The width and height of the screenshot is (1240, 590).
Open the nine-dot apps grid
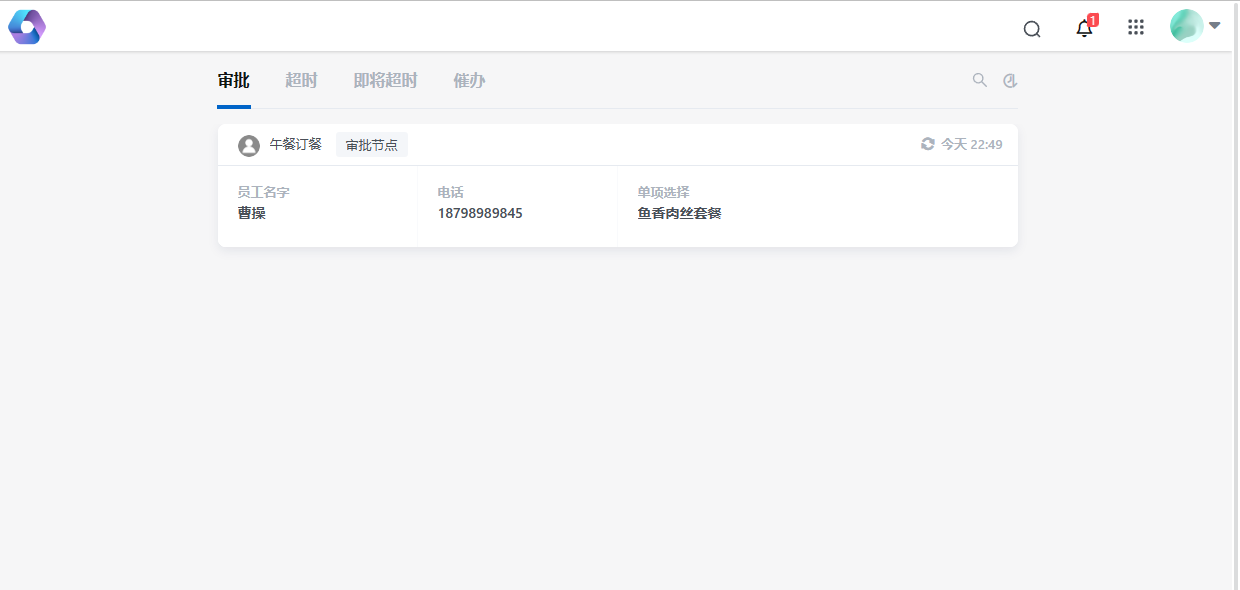(x=1136, y=27)
